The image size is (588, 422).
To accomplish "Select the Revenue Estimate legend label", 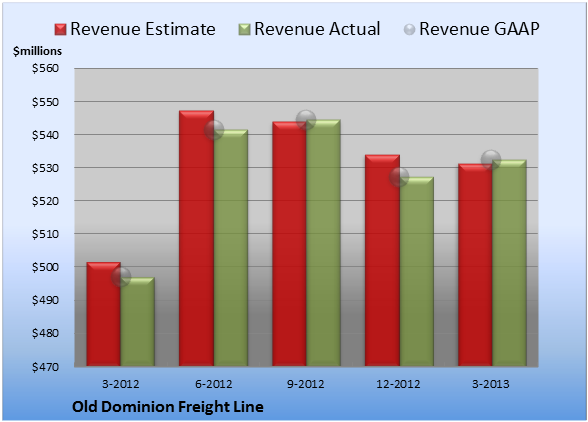I will [143, 29].
